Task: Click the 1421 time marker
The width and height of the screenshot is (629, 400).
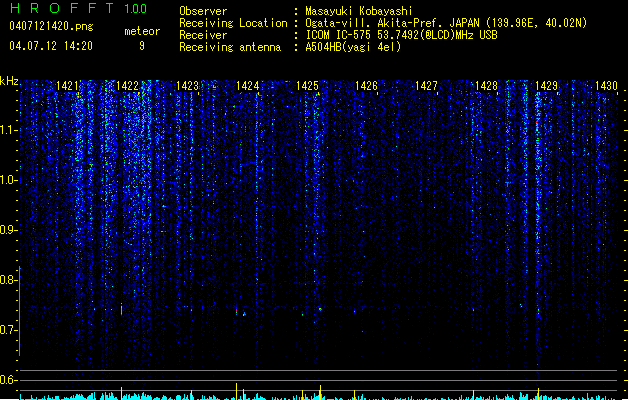Action: click(x=67, y=86)
